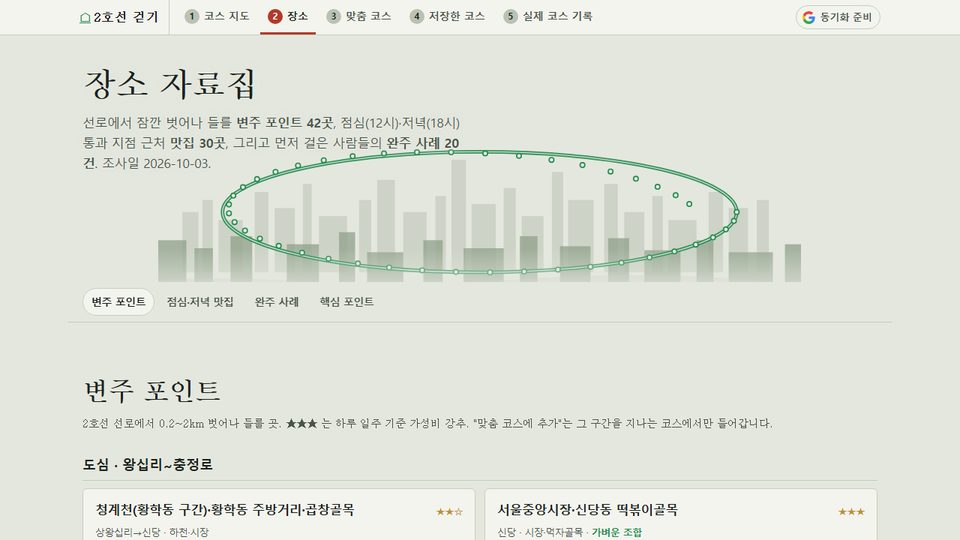Click the two-star rating on 청계천 card

449,511
